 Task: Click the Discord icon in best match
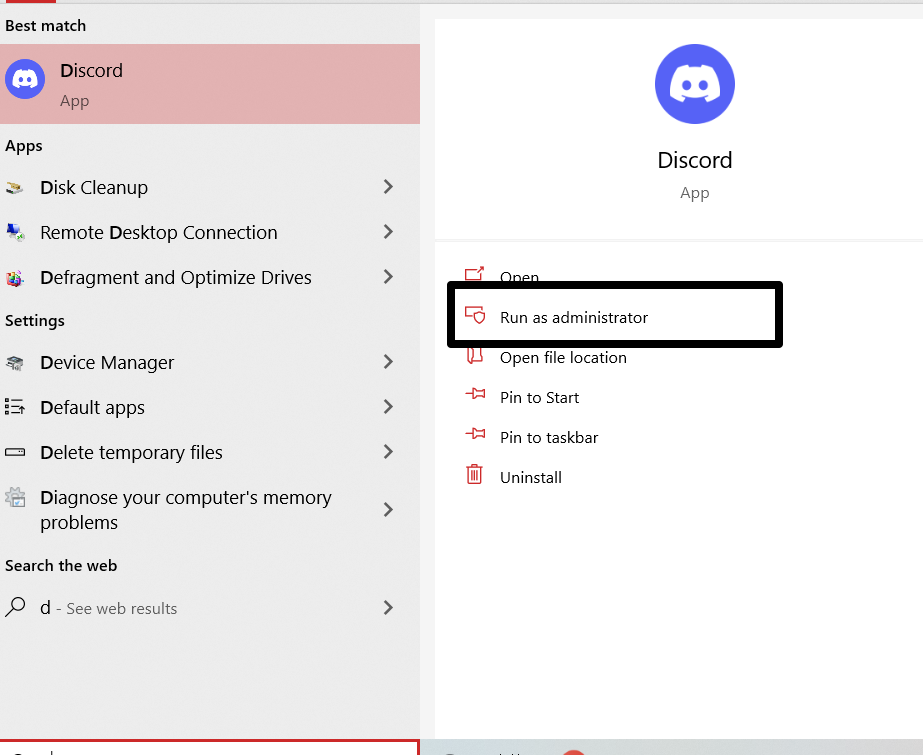point(25,79)
